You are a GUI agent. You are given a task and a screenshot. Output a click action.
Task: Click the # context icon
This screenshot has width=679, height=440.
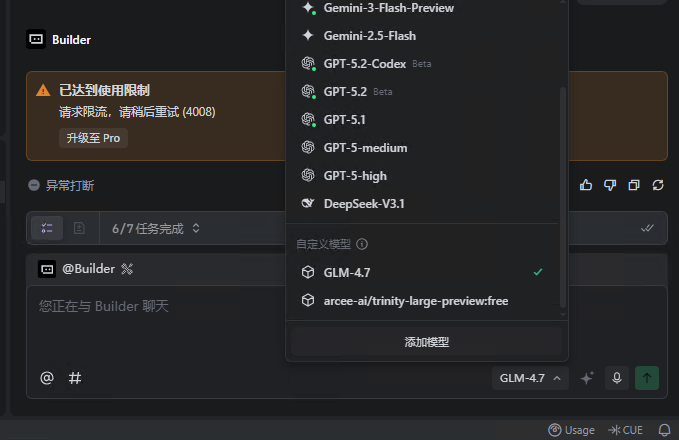75,378
